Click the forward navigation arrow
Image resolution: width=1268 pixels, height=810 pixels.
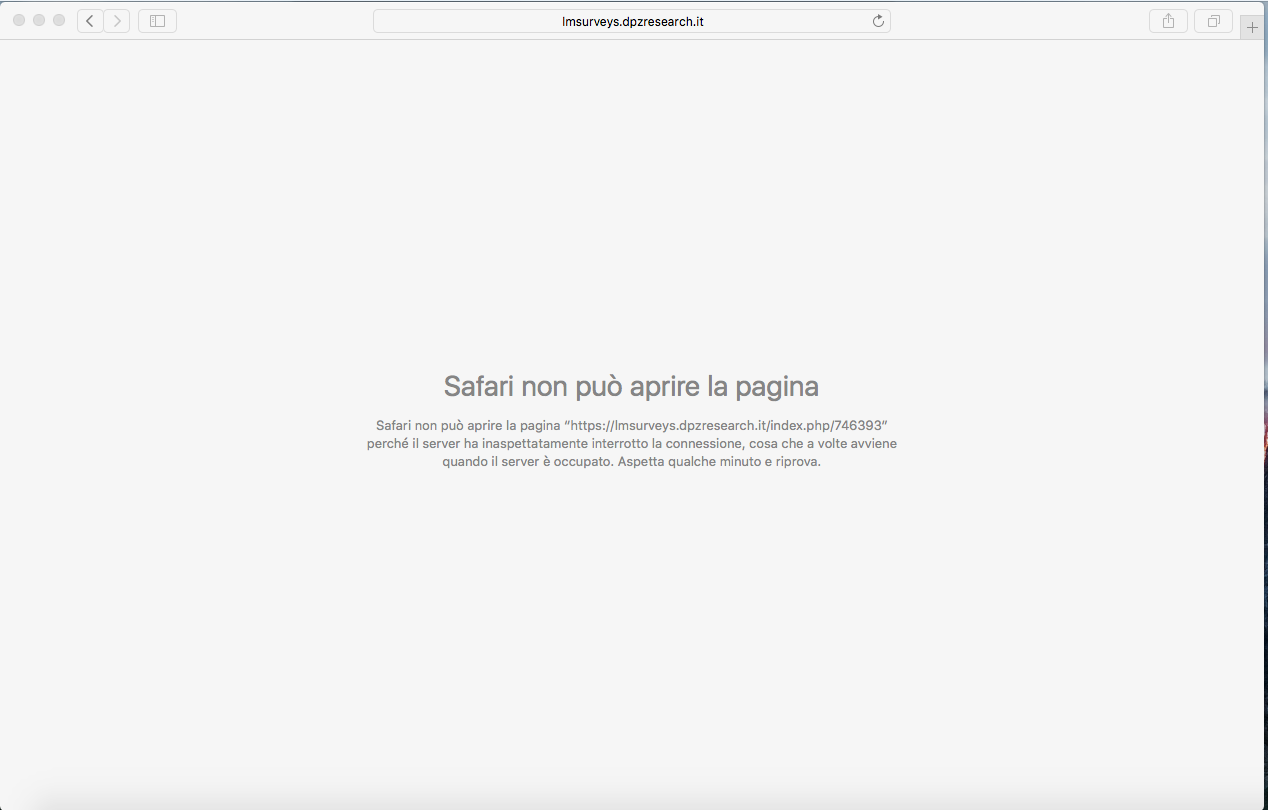click(117, 21)
